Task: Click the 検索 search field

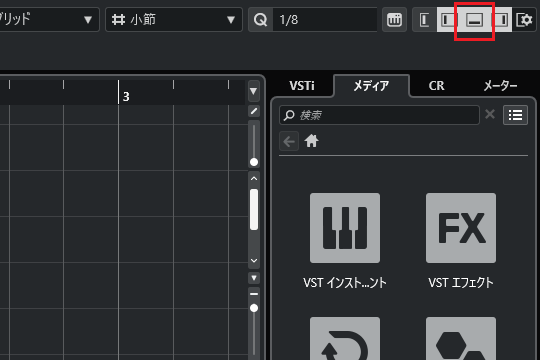Action: coord(379,115)
